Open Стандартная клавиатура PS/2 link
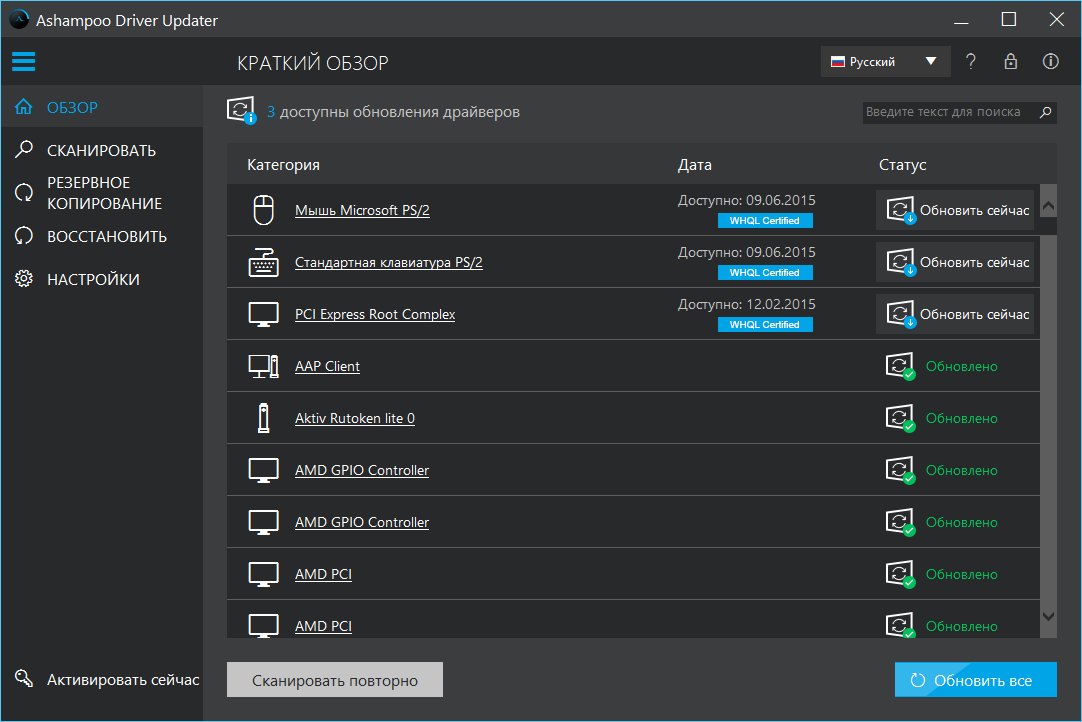The height and width of the screenshot is (722, 1082). [x=388, y=262]
